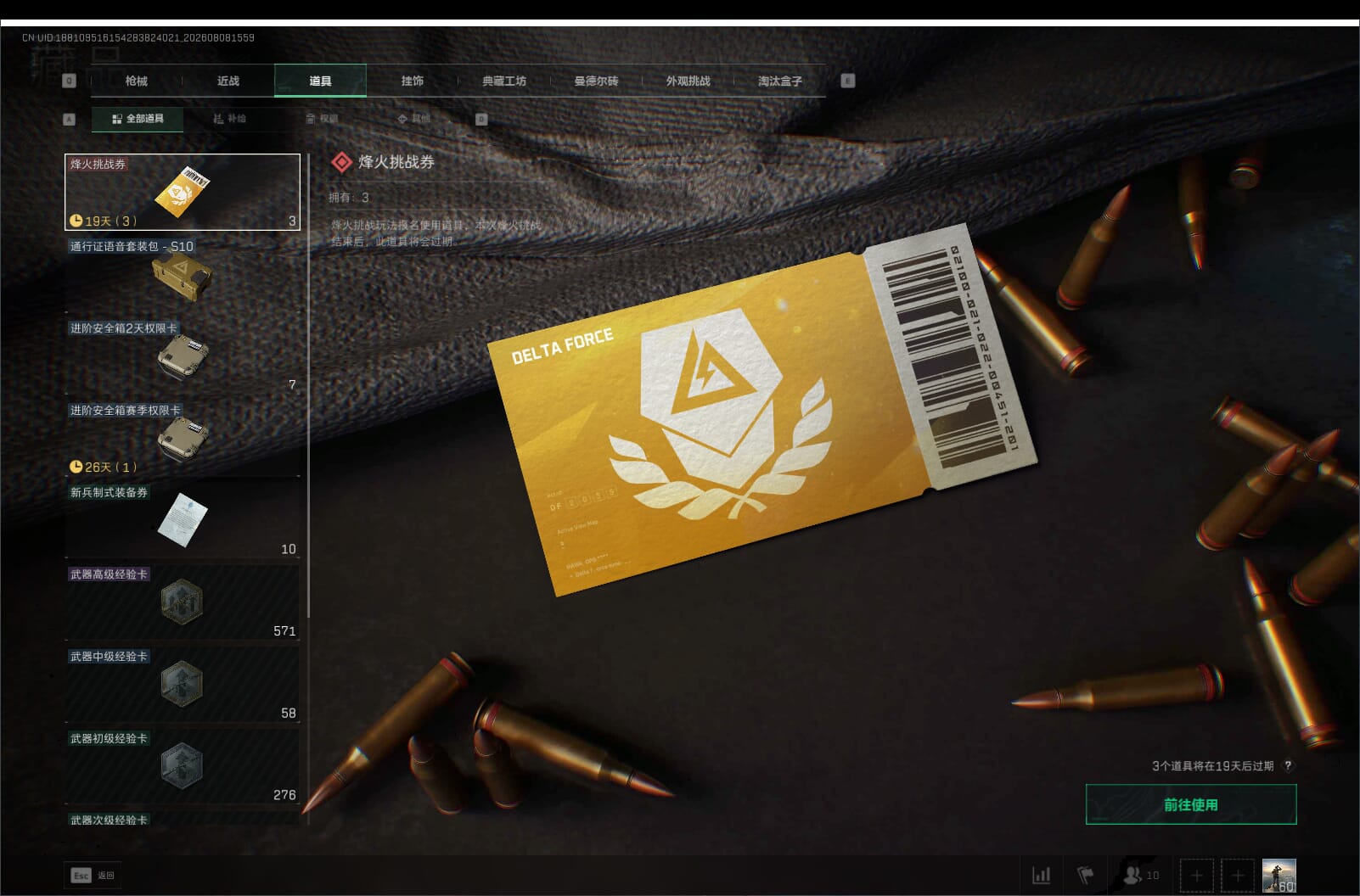
Task: Open the 曼德尔砖 tab
Action: click(x=596, y=81)
